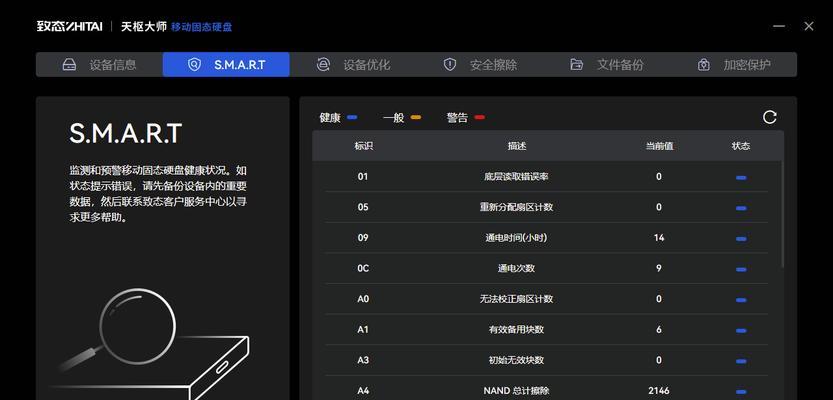Close the 天枢大师 window
Viewport: 833px width, 400px height.
tap(809, 26)
